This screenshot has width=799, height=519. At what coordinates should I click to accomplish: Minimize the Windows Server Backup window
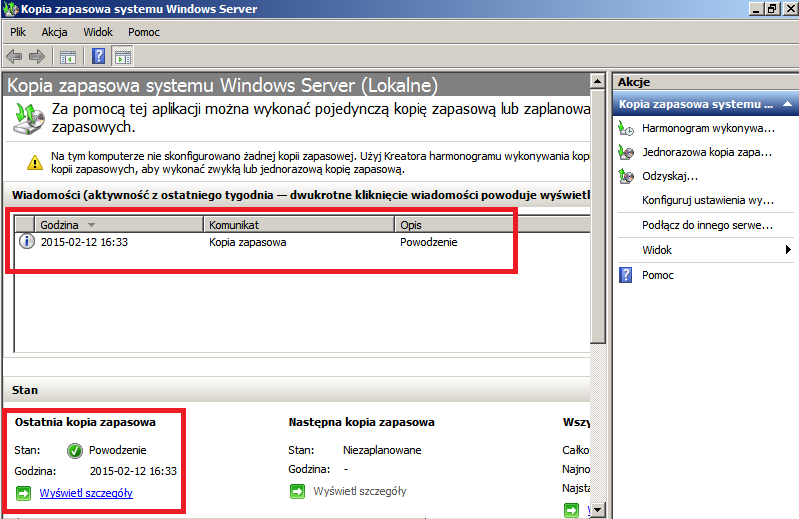(x=756, y=9)
